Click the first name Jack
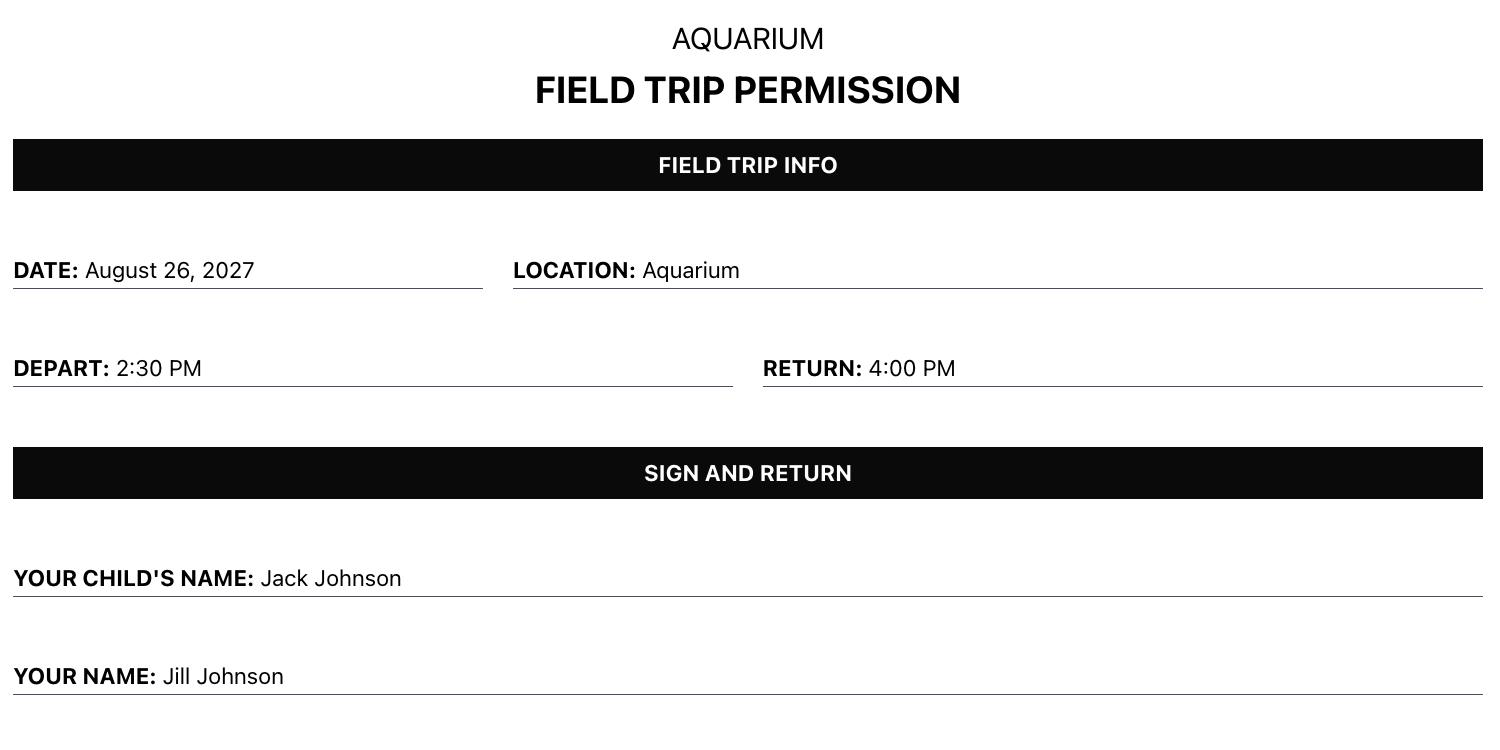Viewport: 1500px width, 750px height. click(284, 579)
